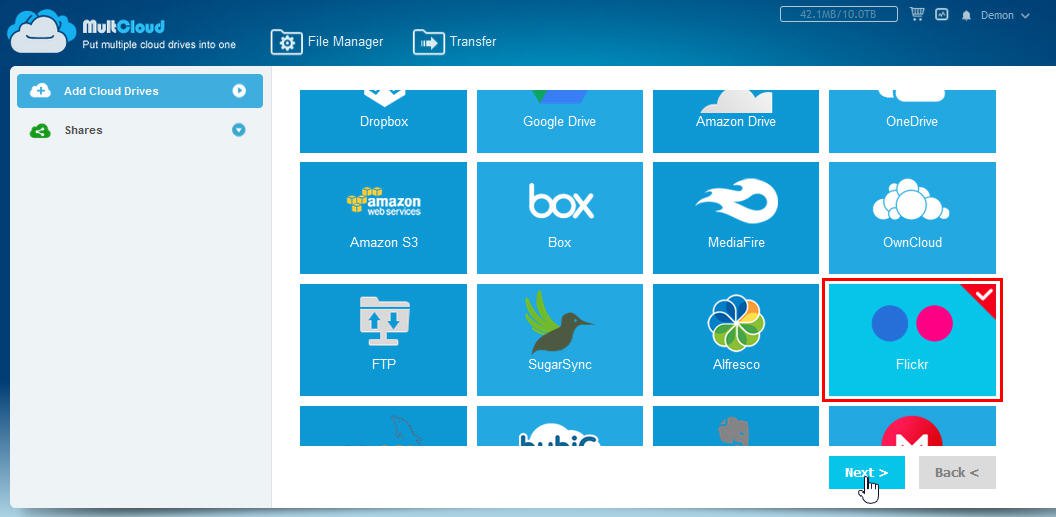Screen dimensions: 1056x517
Task: Select the hubiC tile
Action: (x=560, y=426)
